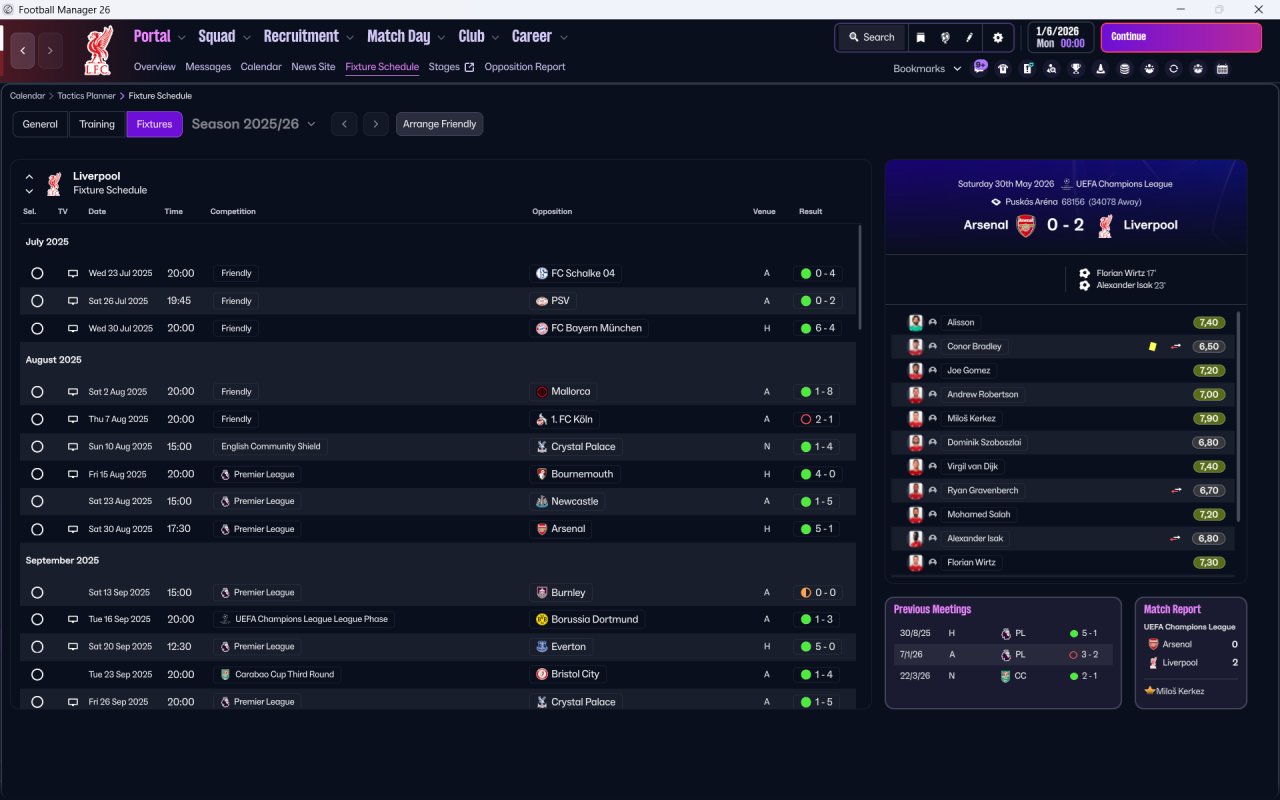Click Alisson's player portrait icon
Viewport: 1280px width, 800px height.
click(x=915, y=322)
